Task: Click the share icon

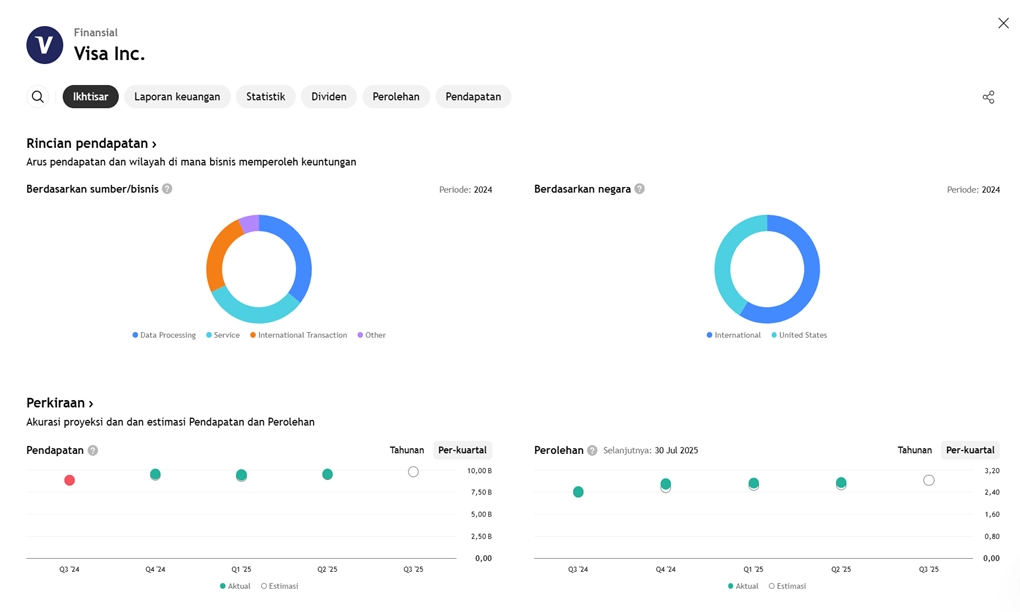Action: point(988,98)
